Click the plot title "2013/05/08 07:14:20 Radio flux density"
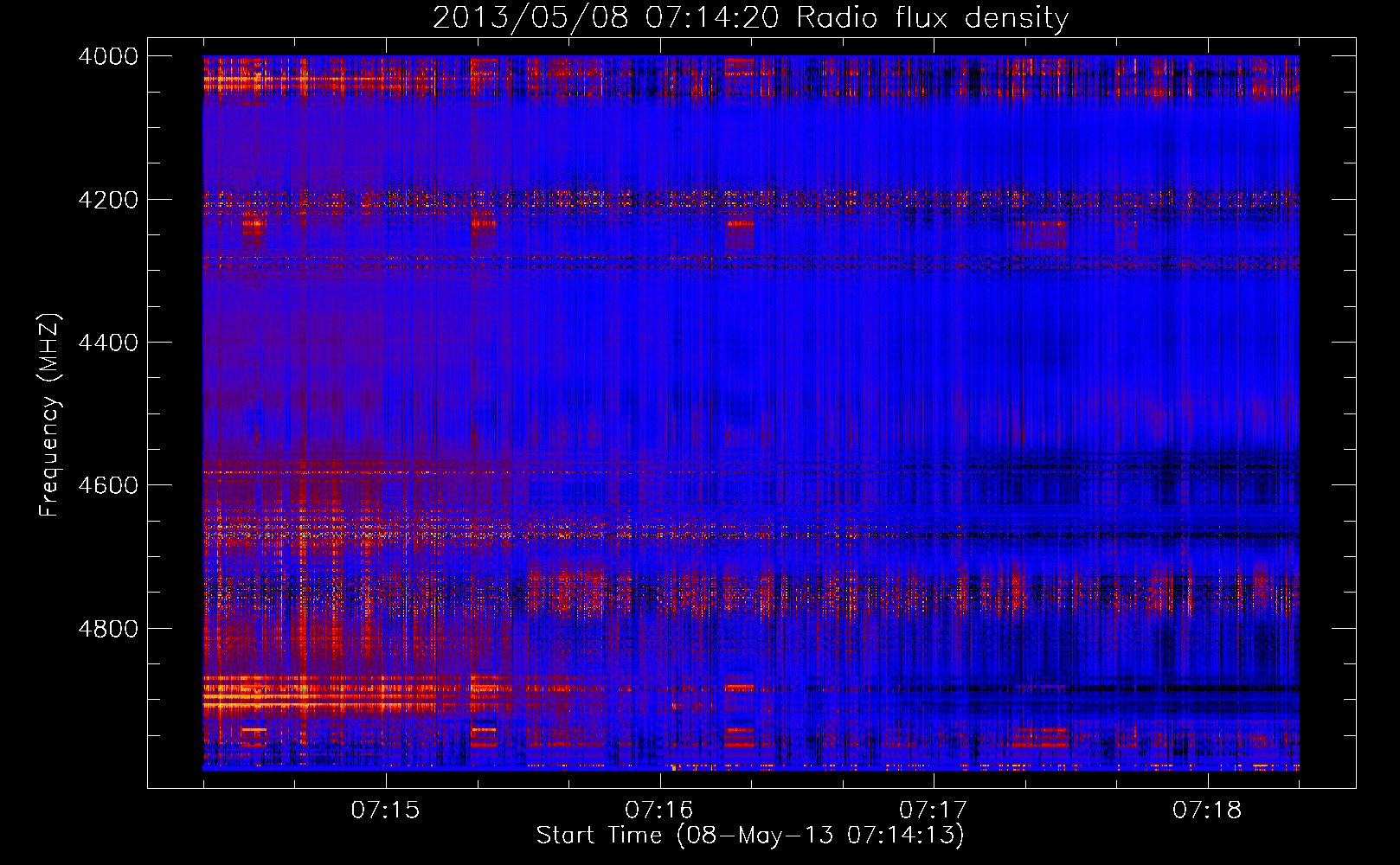The image size is (1400, 865). point(750,18)
